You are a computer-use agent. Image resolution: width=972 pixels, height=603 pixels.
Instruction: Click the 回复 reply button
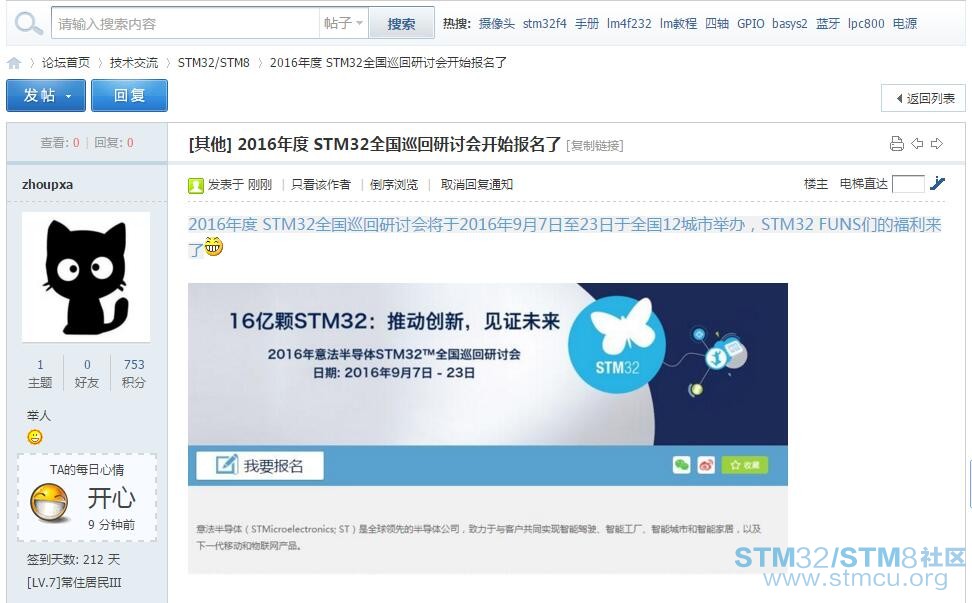(130, 95)
